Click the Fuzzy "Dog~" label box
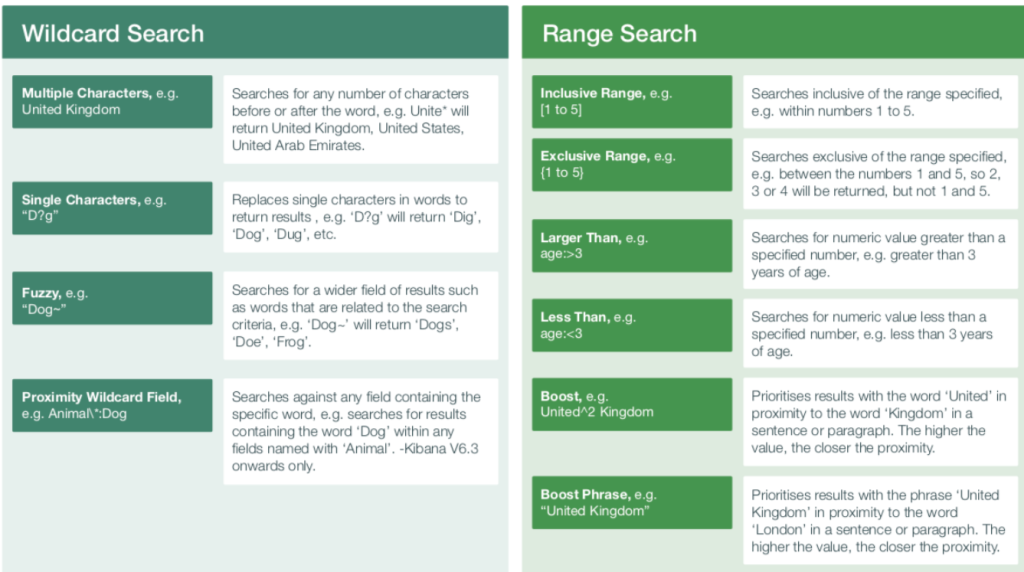 tap(116, 298)
